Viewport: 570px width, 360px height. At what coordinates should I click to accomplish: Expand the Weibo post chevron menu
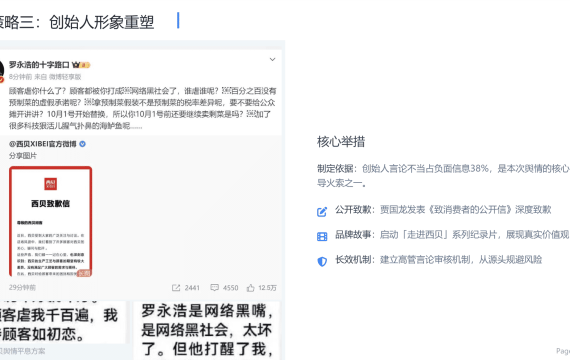[x=272, y=60]
